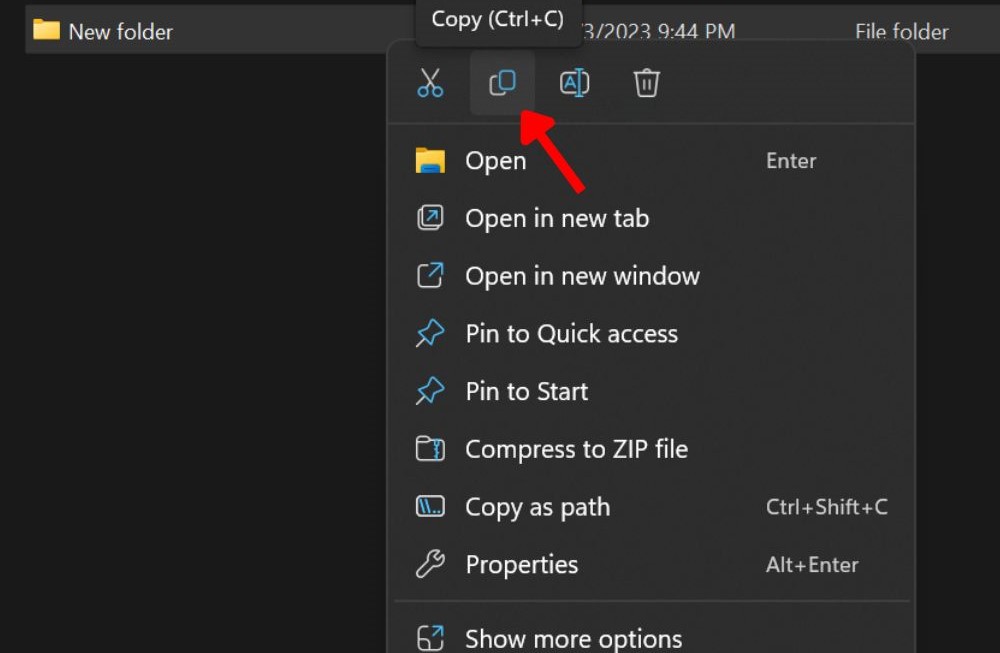Screen dimensions: 1000x653
Task: Pin the folder to Quick access
Action: click(x=571, y=333)
